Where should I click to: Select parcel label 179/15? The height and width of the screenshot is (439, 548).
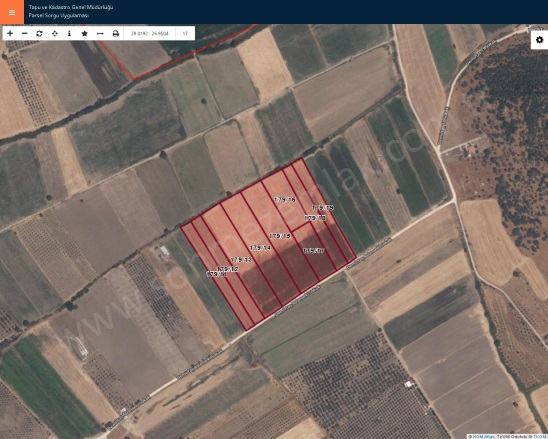[x=280, y=236]
